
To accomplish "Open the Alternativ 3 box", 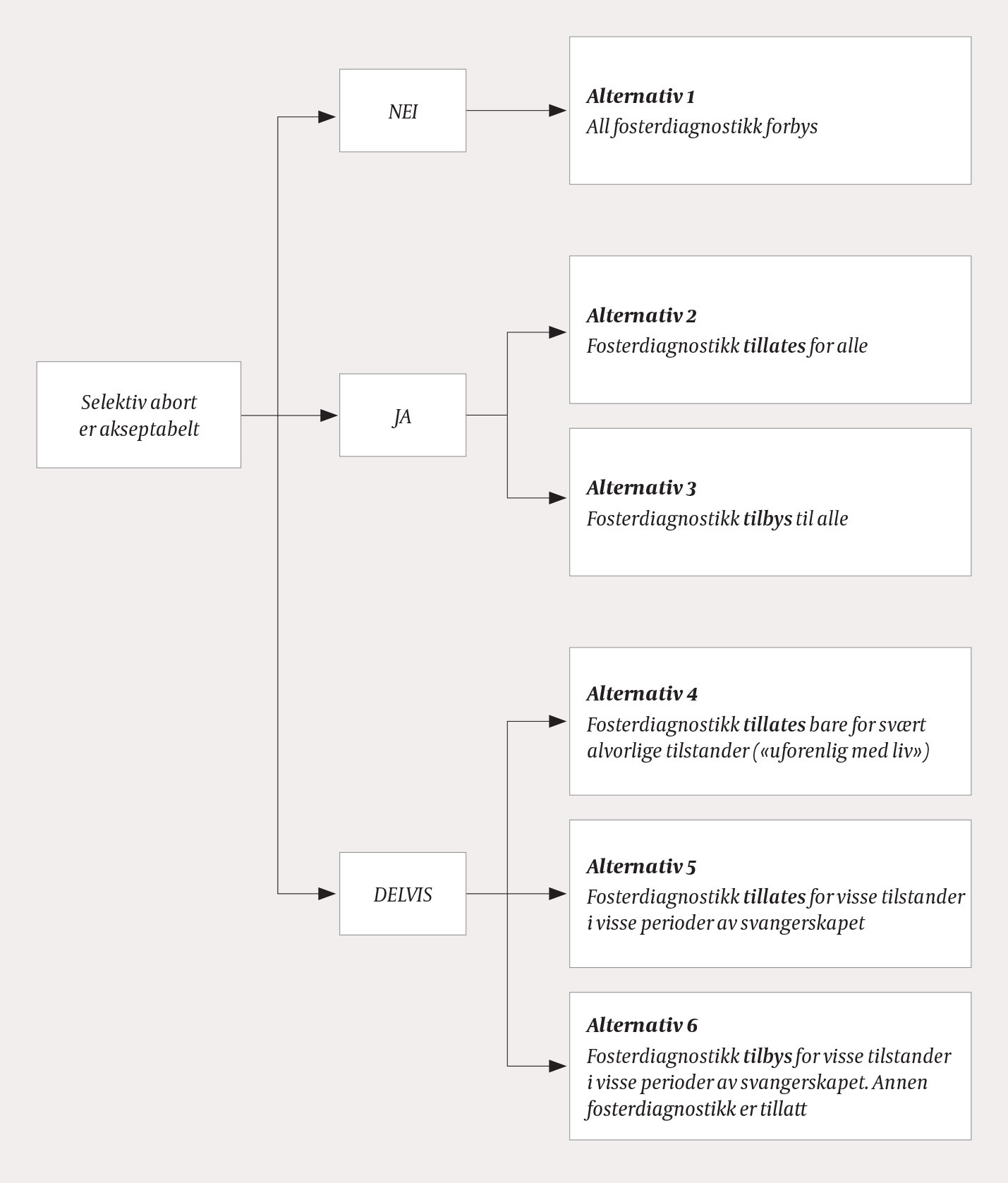I will pyautogui.click(x=770, y=502).
